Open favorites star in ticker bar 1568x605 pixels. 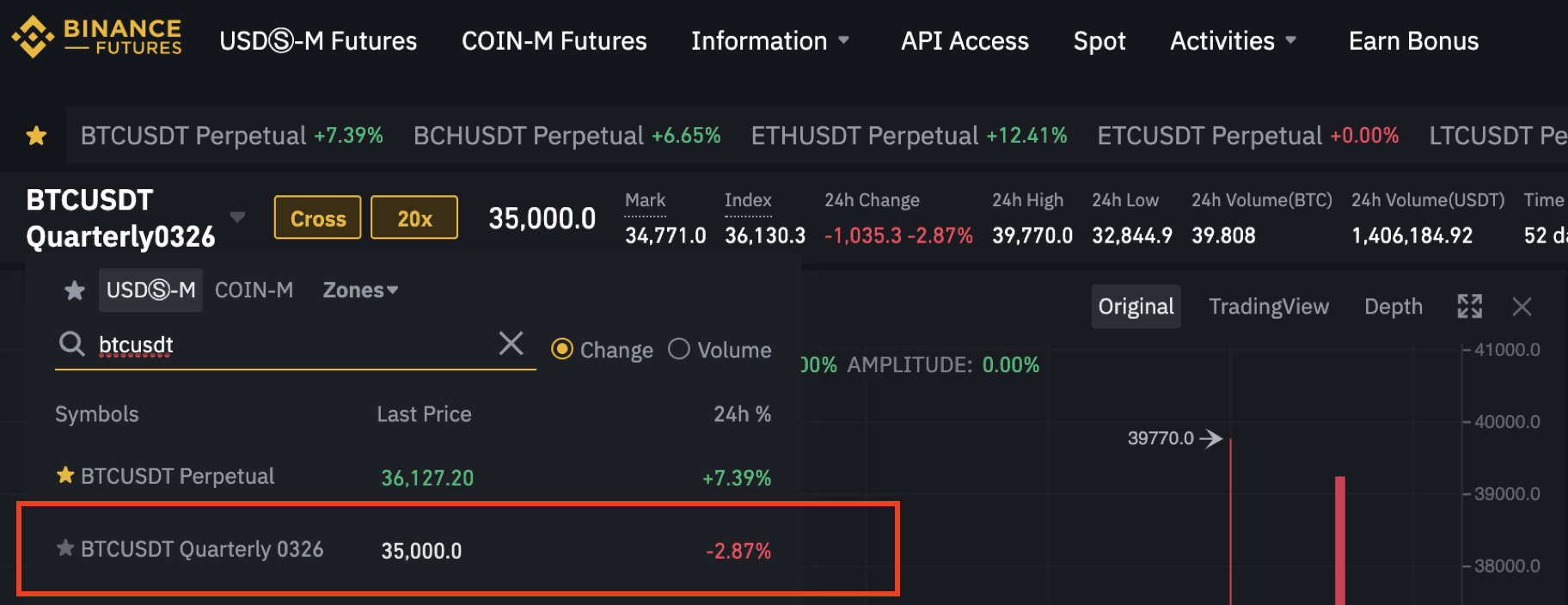(x=36, y=135)
